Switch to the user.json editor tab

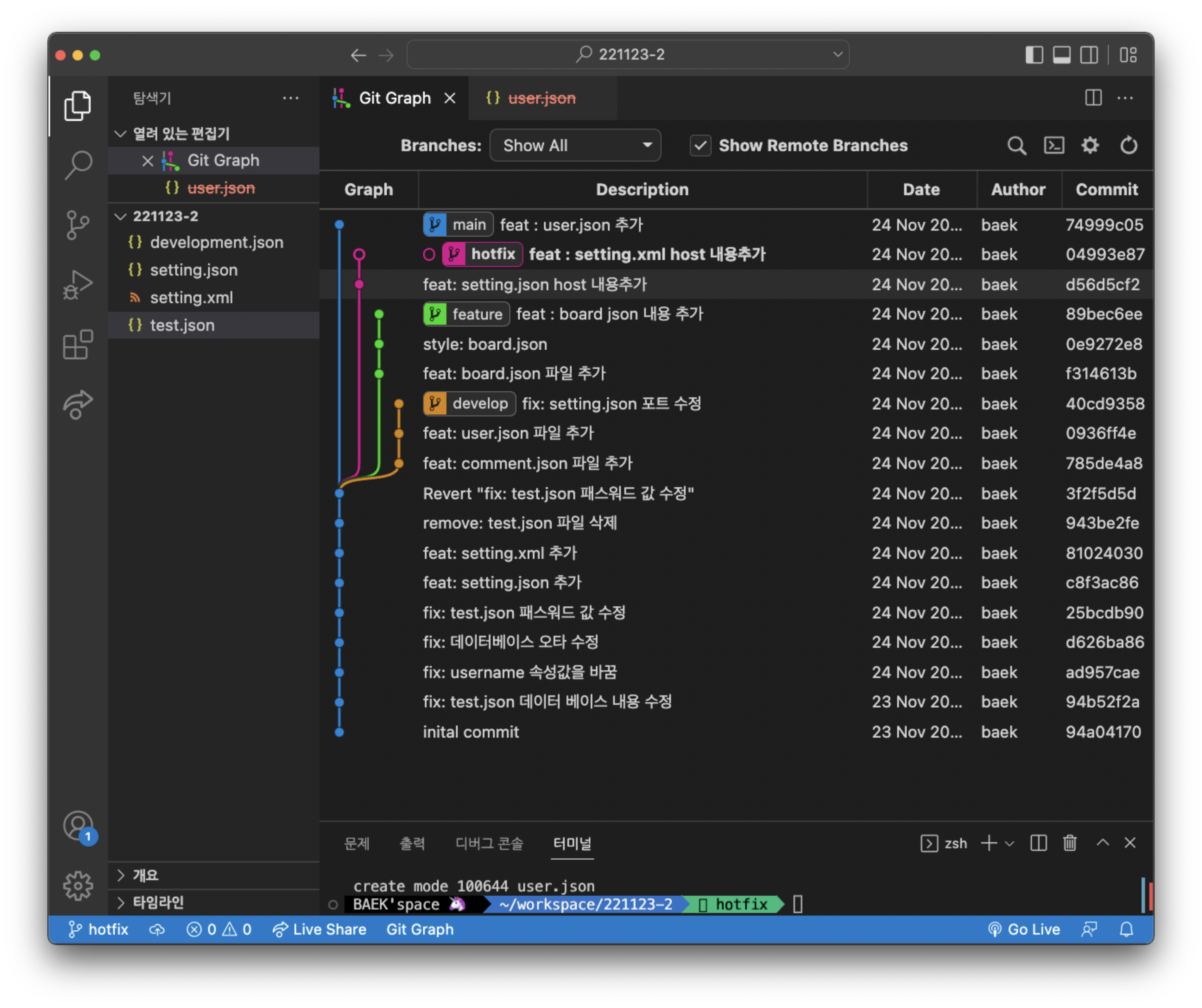[x=541, y=98]
